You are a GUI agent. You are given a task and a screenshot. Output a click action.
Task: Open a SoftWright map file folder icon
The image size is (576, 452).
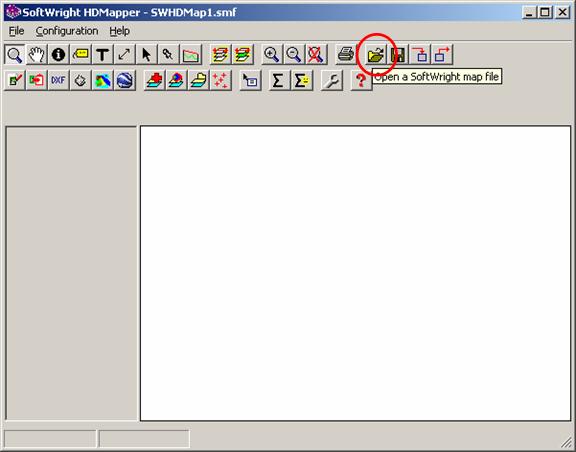point(375,55)
